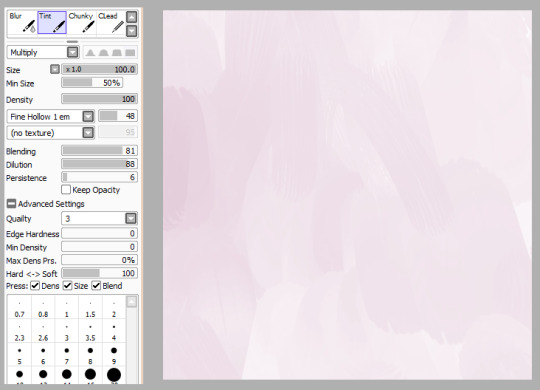Click the Hard <-> Soft slider at 100
540x390 pixels.
(x=100, y=273)
